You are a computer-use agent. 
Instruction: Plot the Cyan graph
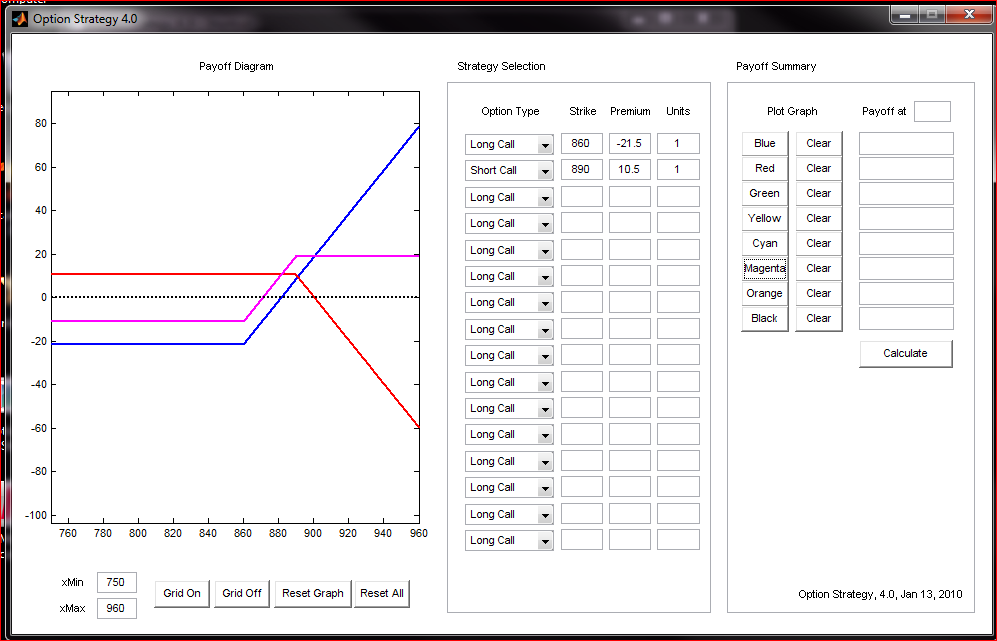[764, 243]
